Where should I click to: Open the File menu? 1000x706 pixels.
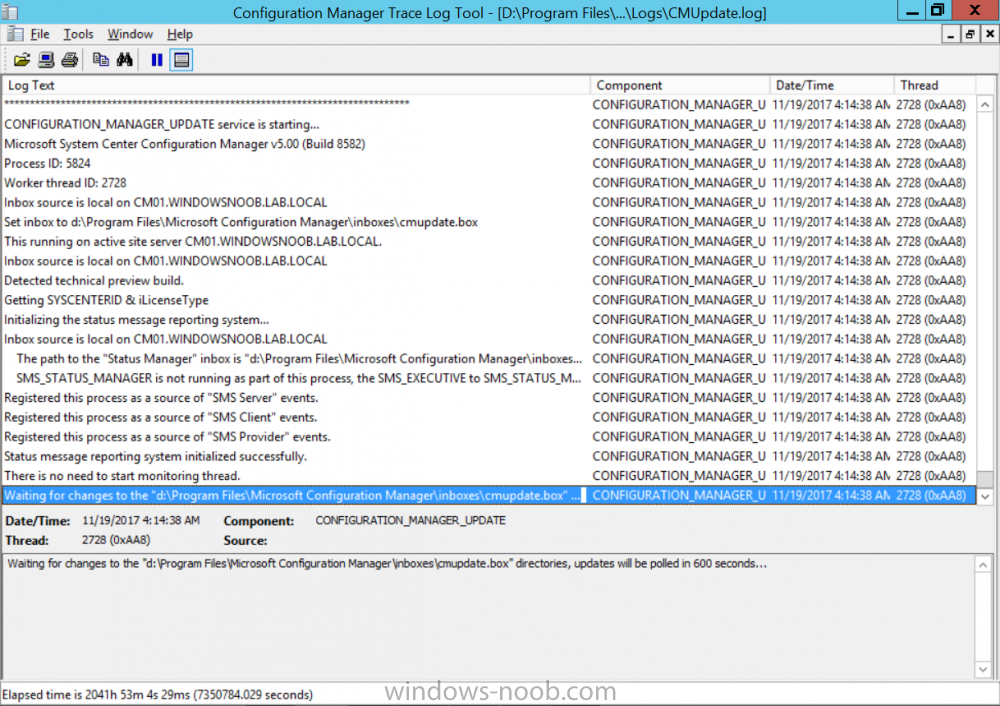click(40, 34)
